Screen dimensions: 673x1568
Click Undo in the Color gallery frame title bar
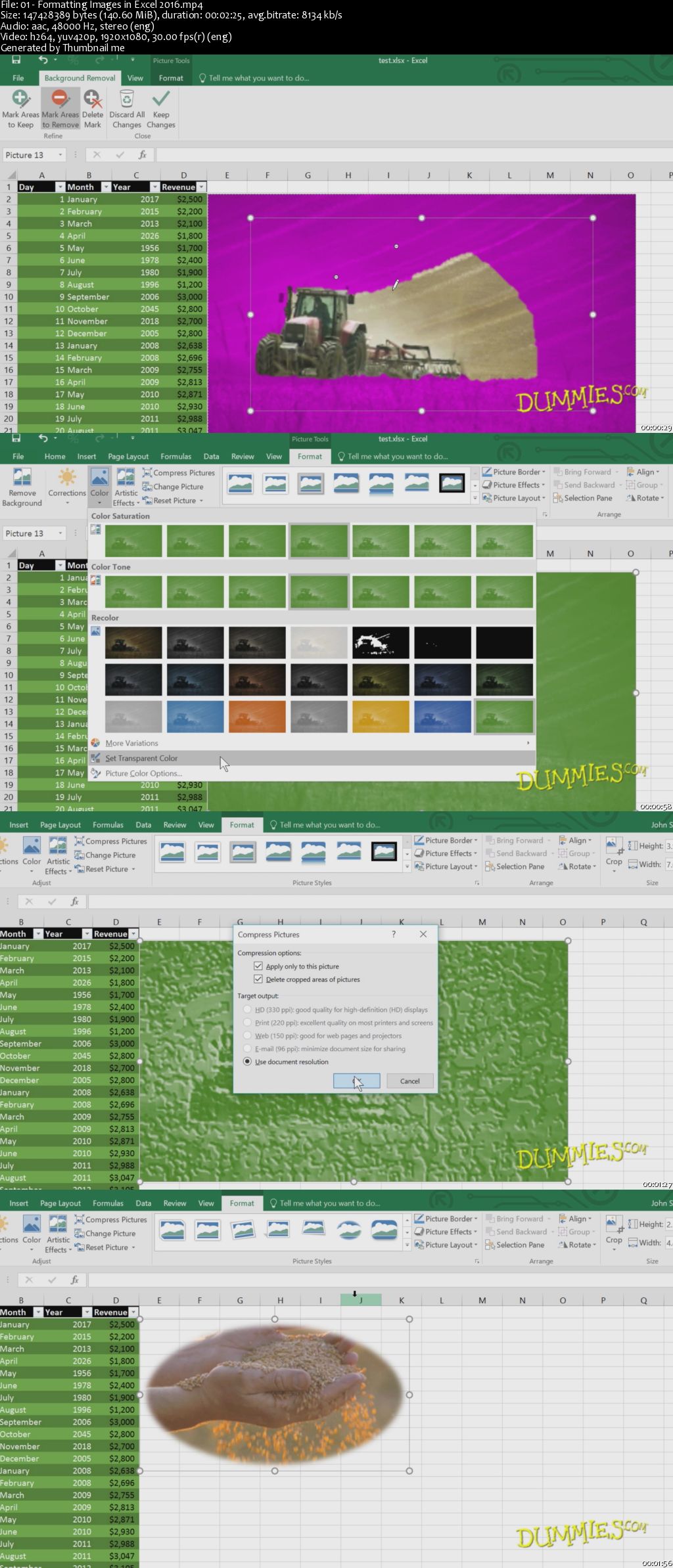(x=43, y=438)
